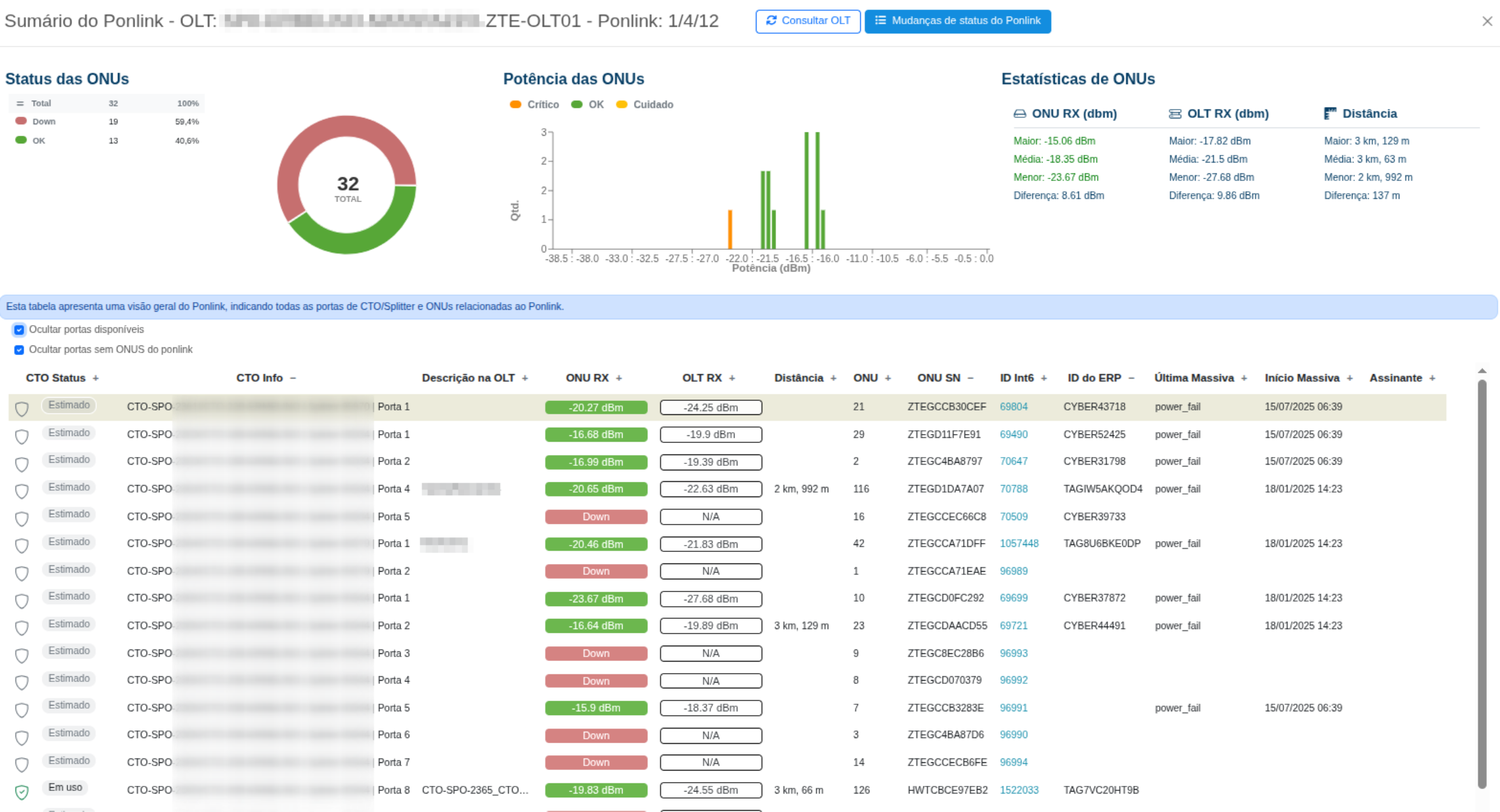Click the shield icon on ONU 116 row
1500x812 pixels.
(x=22, y=491)
